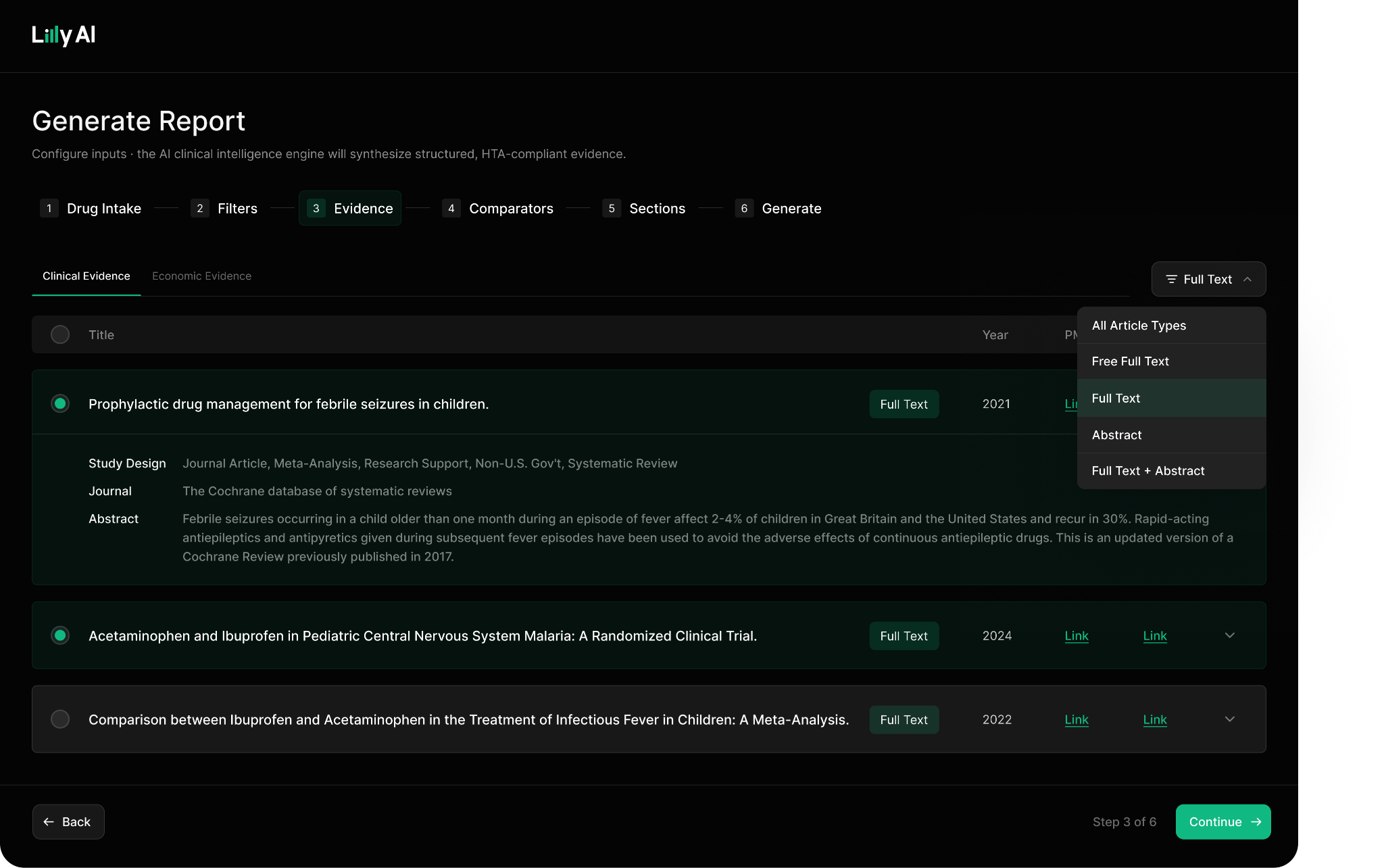Go to Generate step
This screenshot has width=1384, height=868.
coord(778,208)
